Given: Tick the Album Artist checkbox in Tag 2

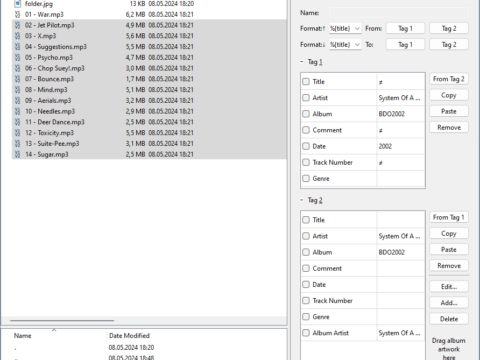Looking at the screenshot, I should (x=306, y=333).
